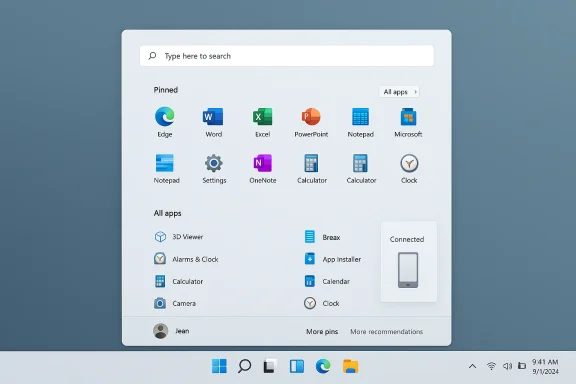
Task: Open Wi-Fi settings from the system tray
Action: [491, 366]
